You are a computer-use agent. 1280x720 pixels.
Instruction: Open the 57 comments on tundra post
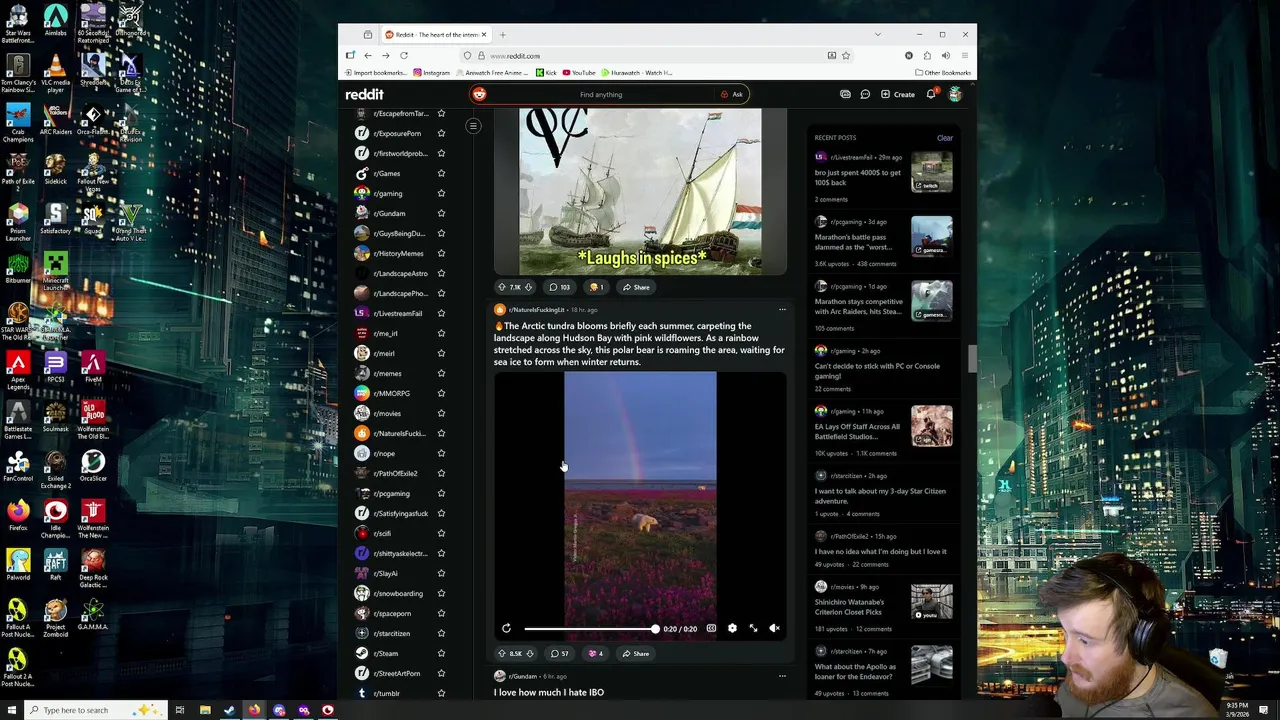pyautogui.click(x=559, y=654)
